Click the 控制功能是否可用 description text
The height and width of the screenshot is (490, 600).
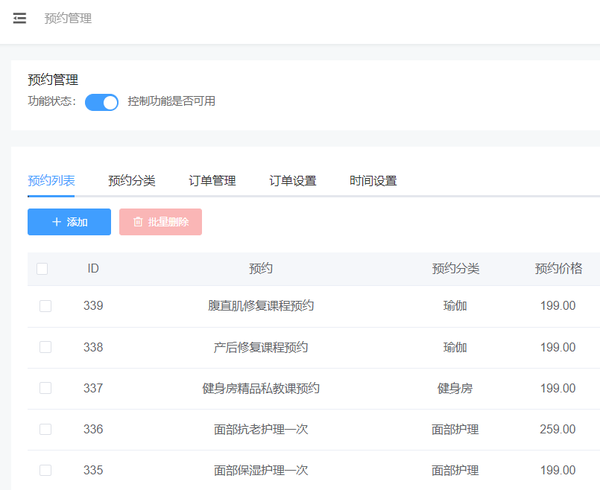click(171, 101)
